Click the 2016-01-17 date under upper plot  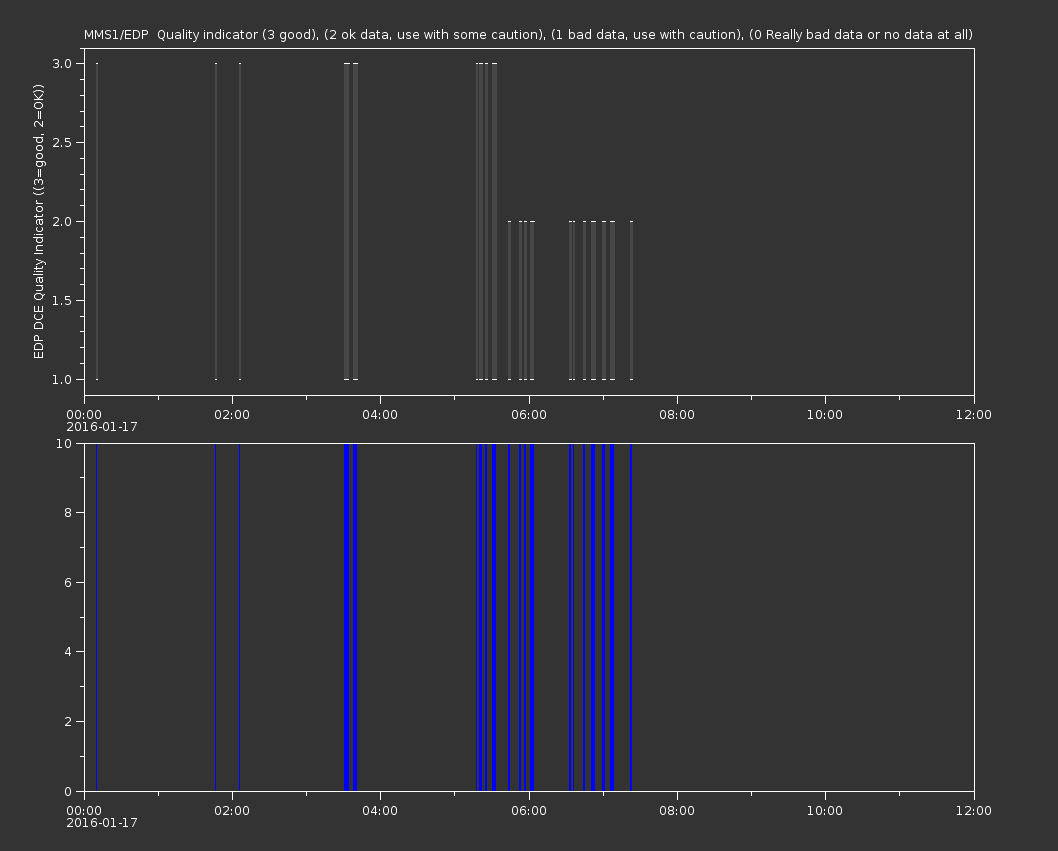102,427
